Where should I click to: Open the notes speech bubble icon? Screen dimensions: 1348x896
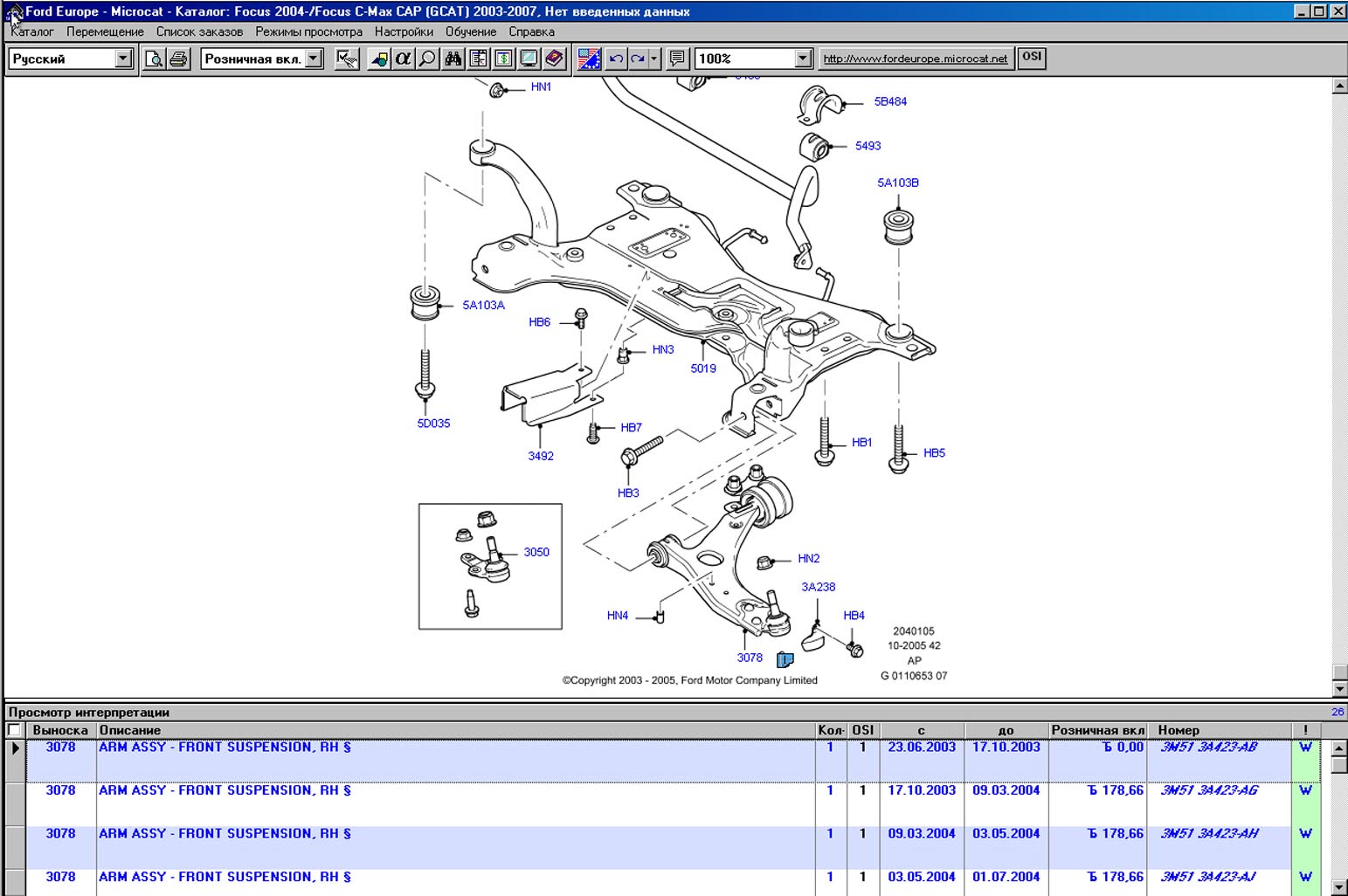(x=677, y=59)
